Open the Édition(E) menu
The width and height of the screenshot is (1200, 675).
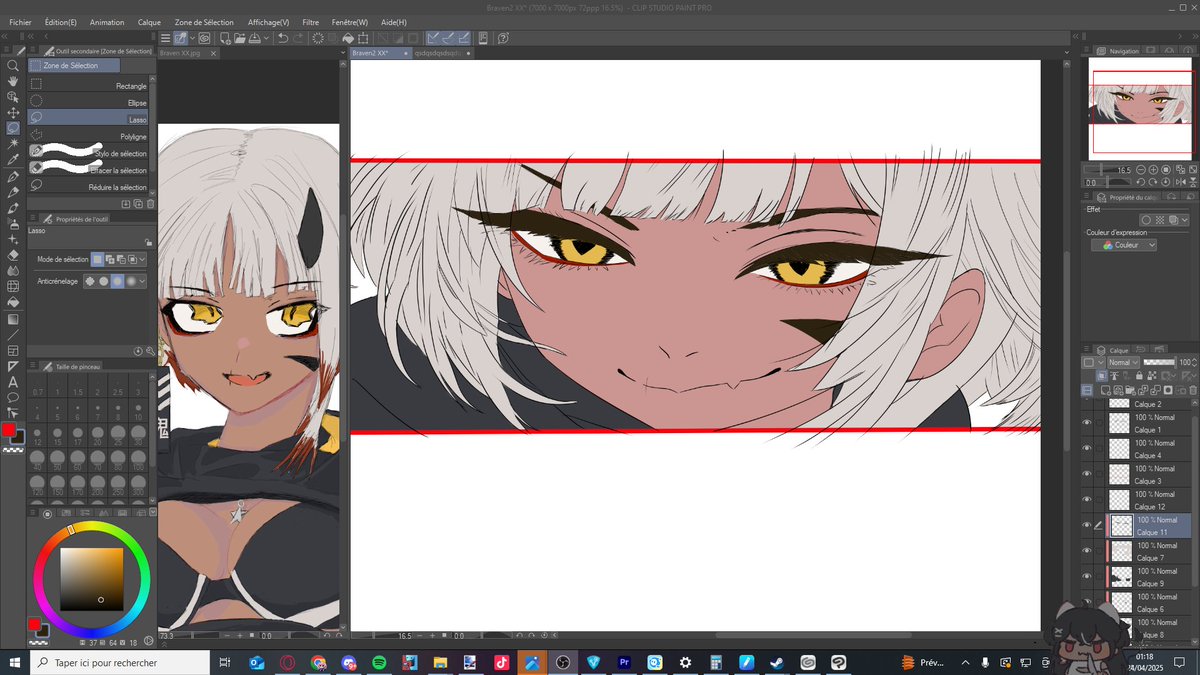click(61, 22)
